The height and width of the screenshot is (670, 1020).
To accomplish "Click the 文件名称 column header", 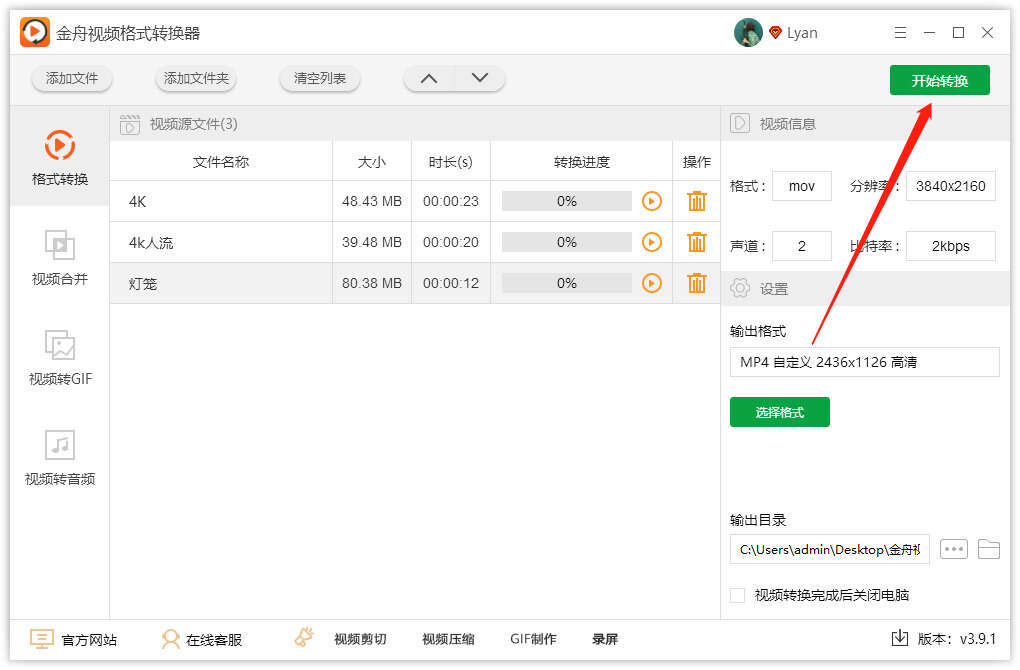I will coord(221,161).
